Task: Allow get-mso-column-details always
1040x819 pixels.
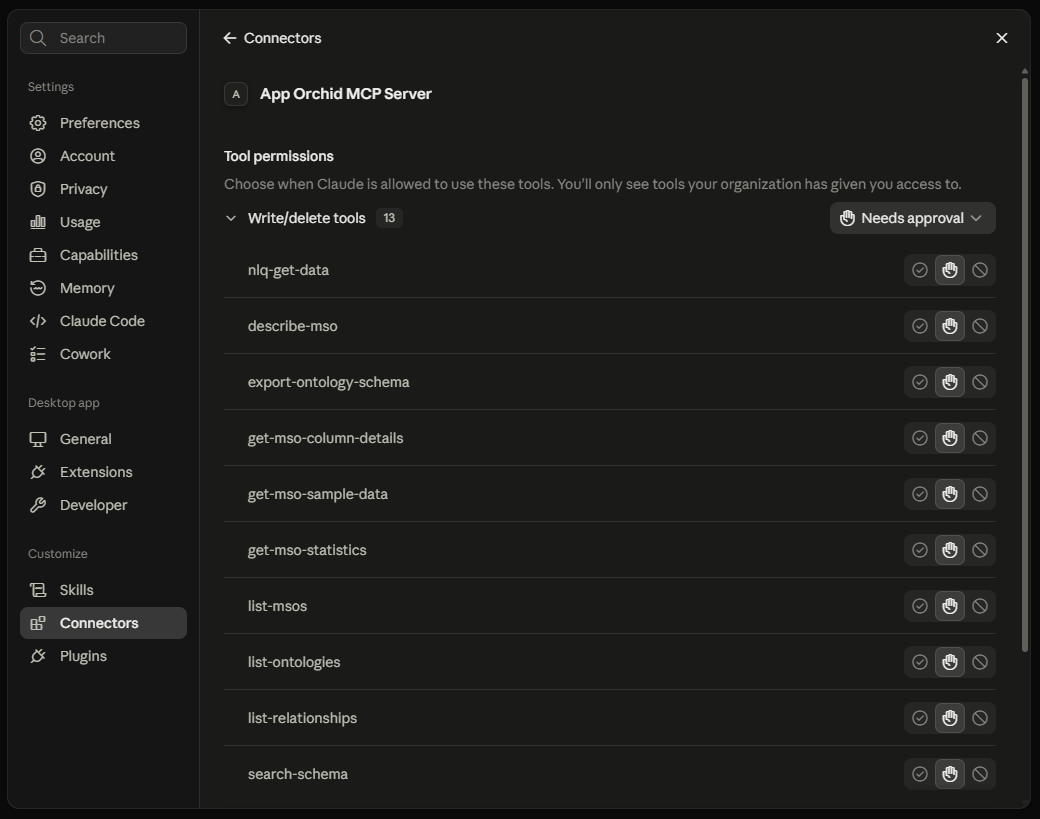Action: 919,438
